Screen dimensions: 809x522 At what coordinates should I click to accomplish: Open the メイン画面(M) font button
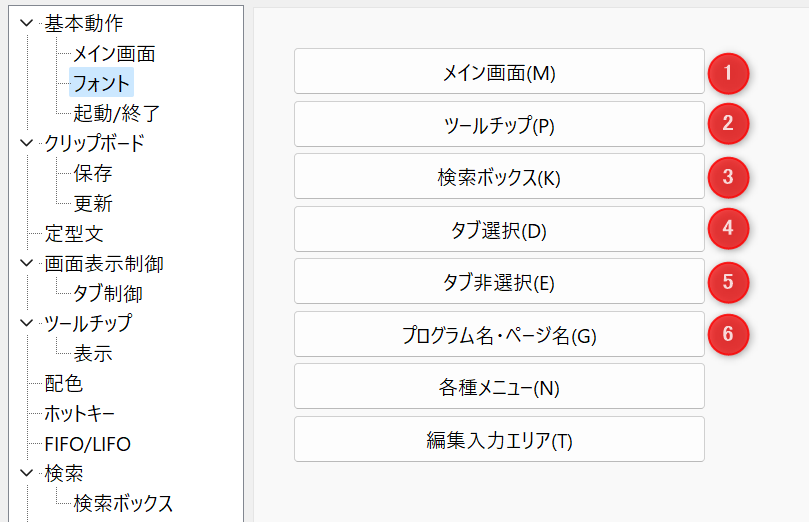[x=499, y=72]
